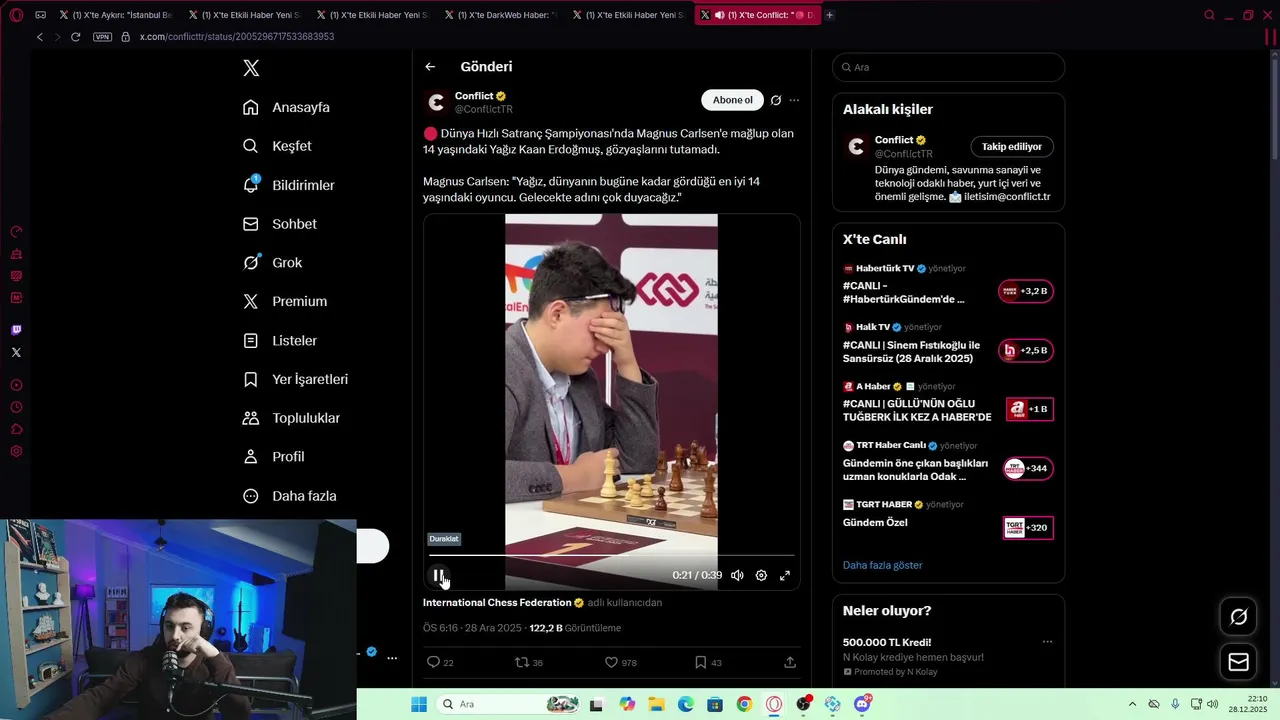Expand the video to fullscreen
1280x720 pixels.
coord(785,575)
